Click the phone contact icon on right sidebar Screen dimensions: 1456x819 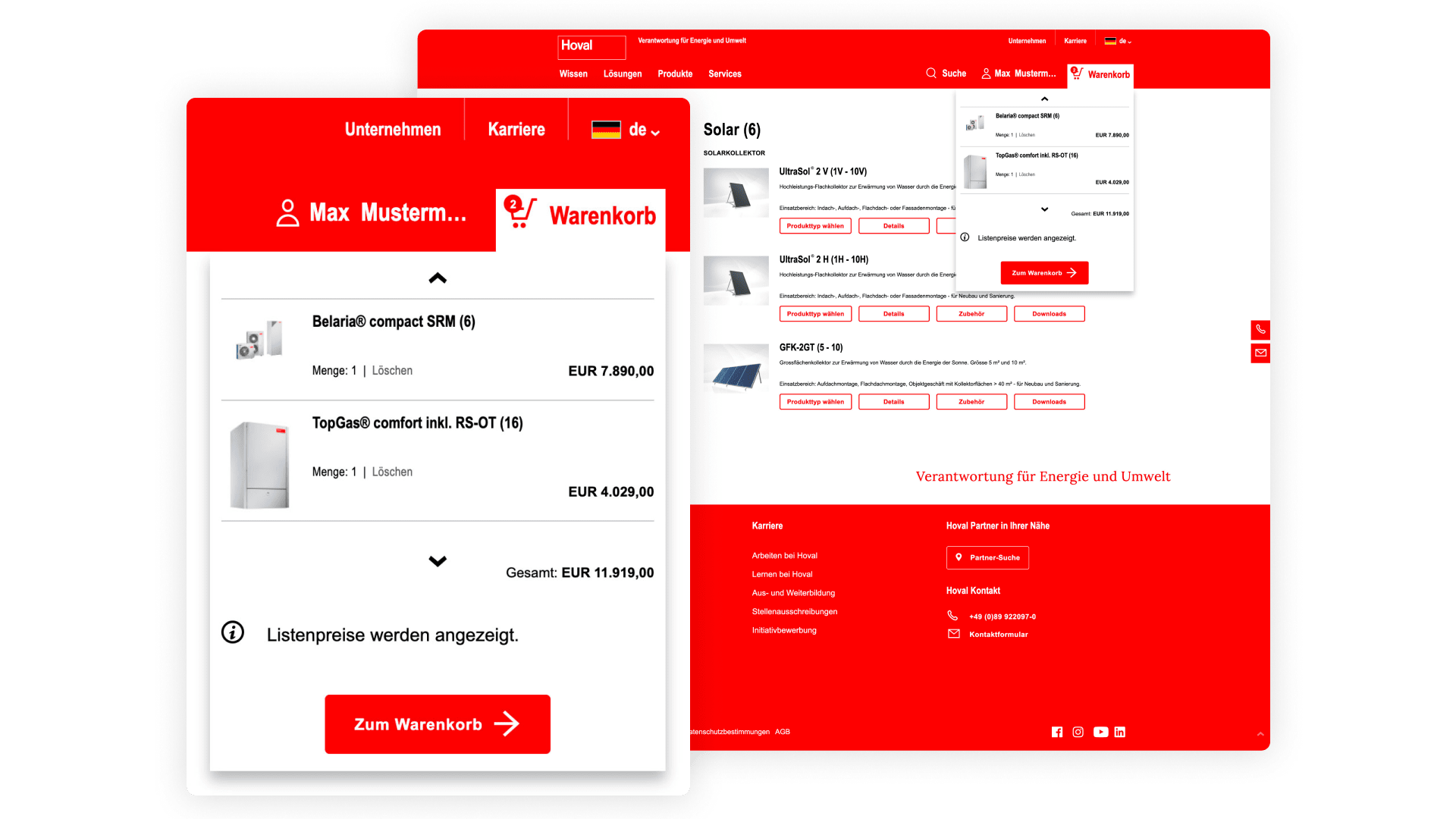(1260, 330)
